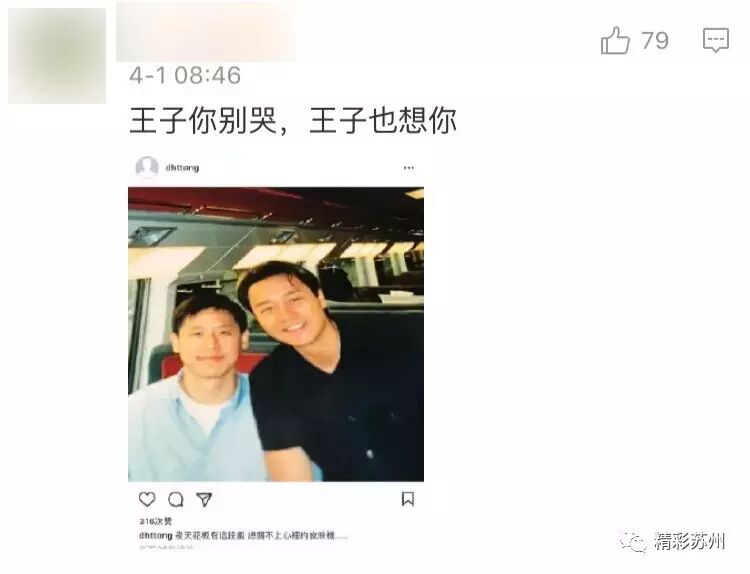Click the 精彩苏州 watermark text
The image size is (750, 574).
(690, 542)
